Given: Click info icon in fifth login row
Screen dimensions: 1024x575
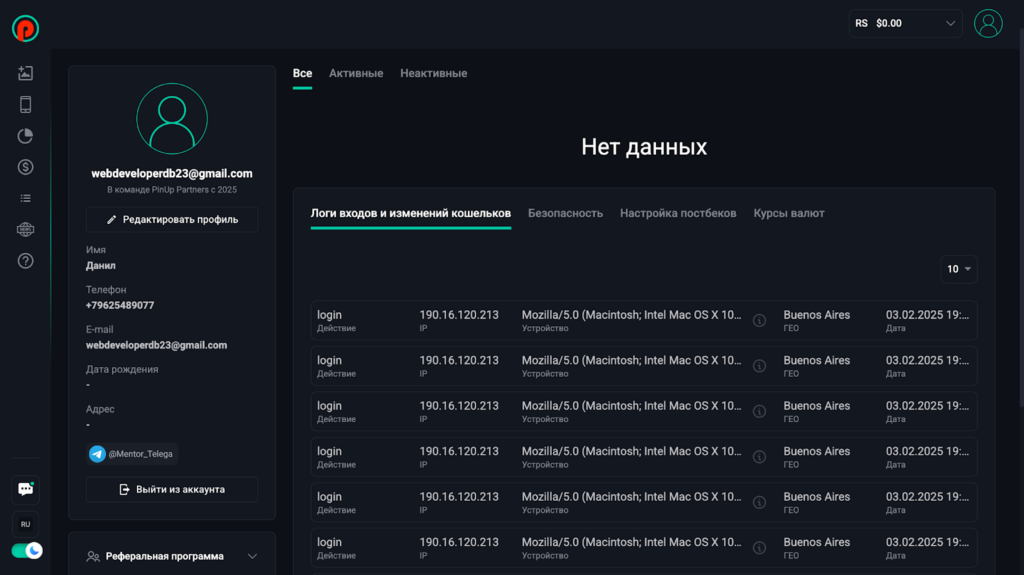Looking at the screenshot, I should (x=759, y=502).
